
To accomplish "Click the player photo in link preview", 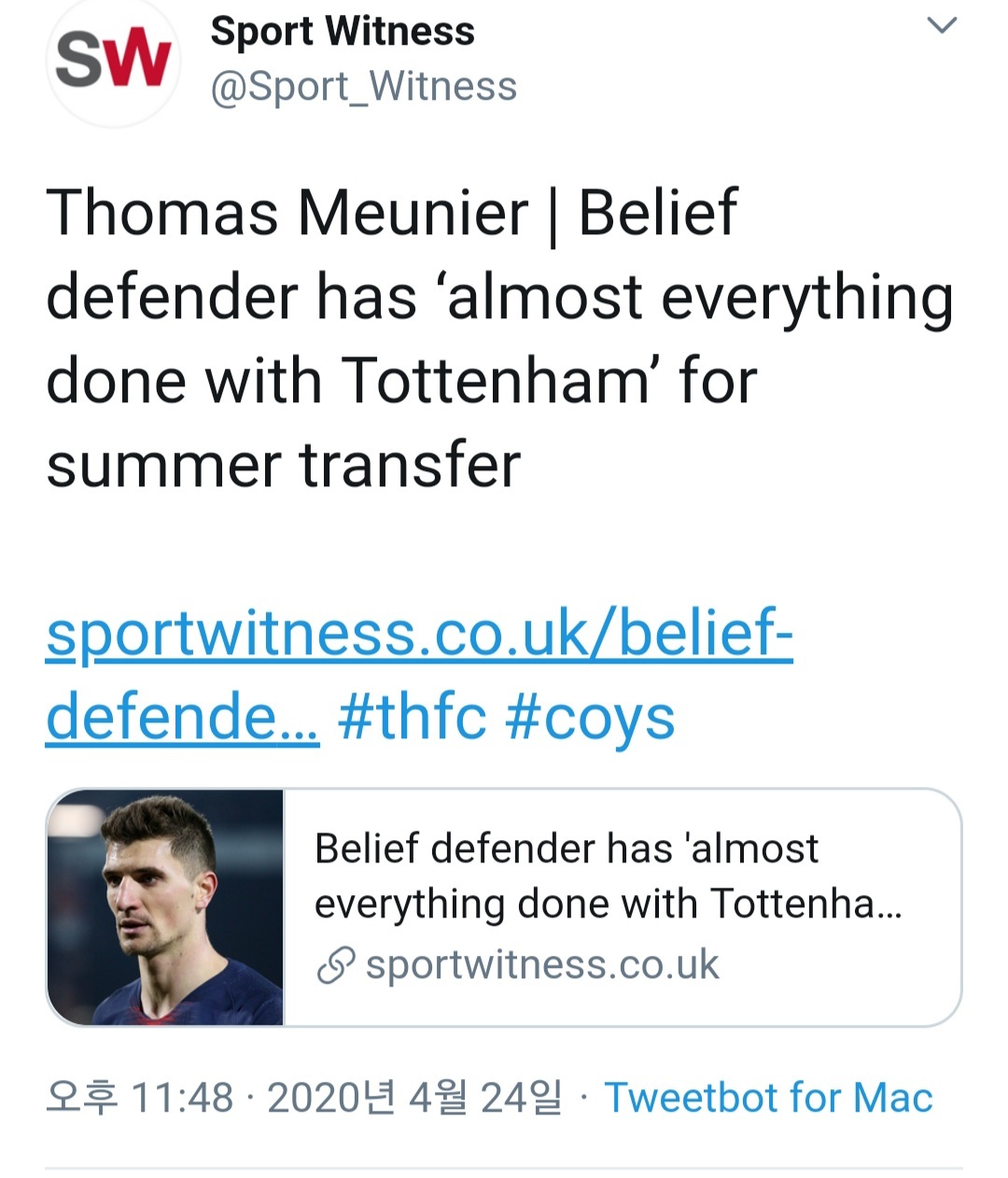I will [166, 907].
